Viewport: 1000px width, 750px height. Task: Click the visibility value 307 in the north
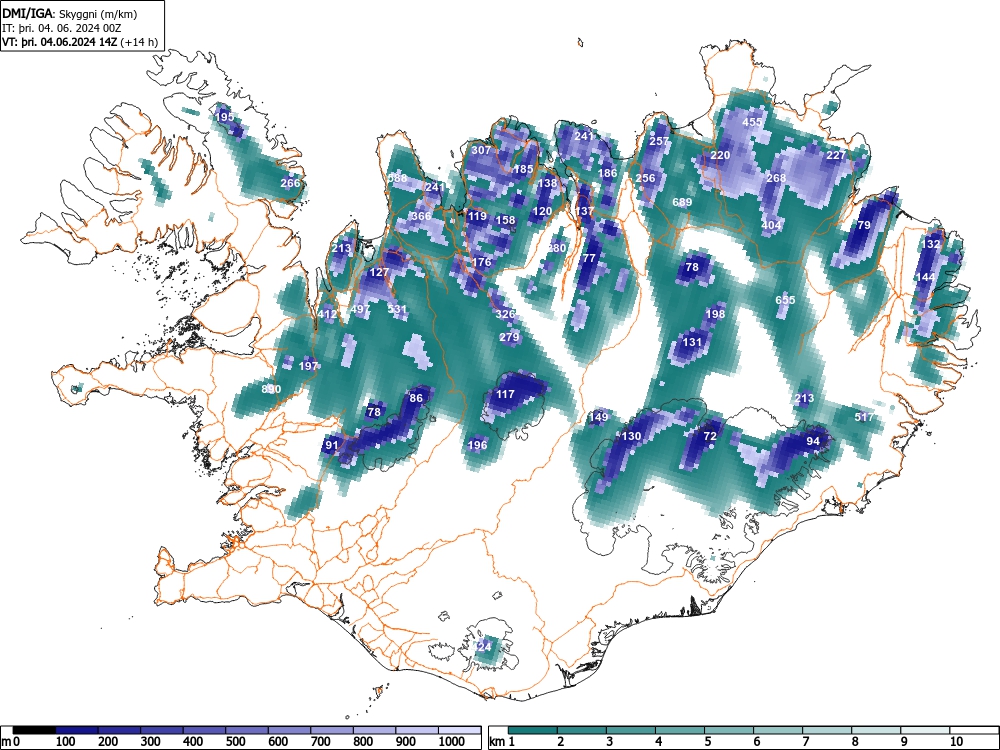(x=481, y=150)
